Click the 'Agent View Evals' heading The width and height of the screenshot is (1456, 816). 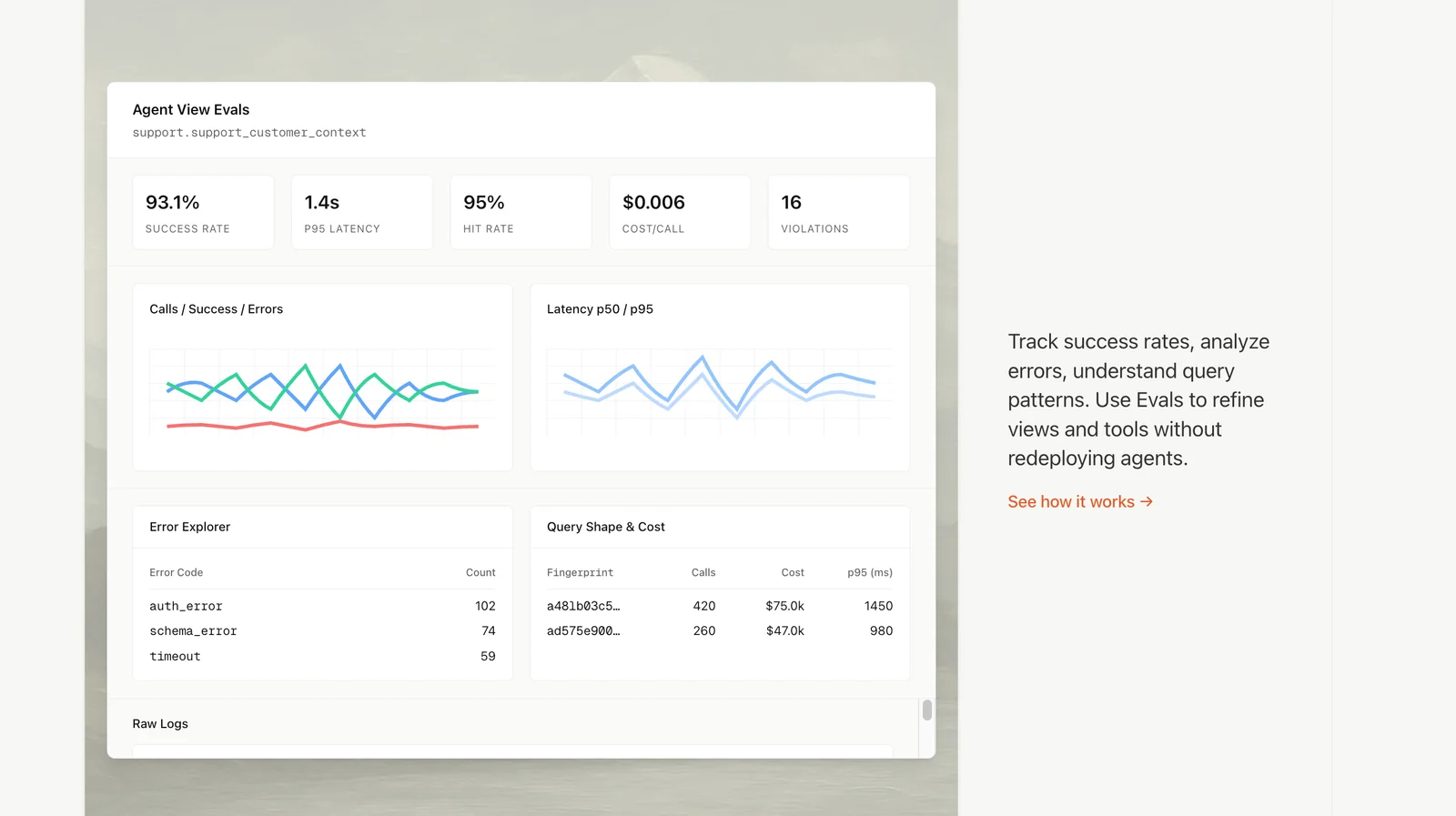pos(191,109)
